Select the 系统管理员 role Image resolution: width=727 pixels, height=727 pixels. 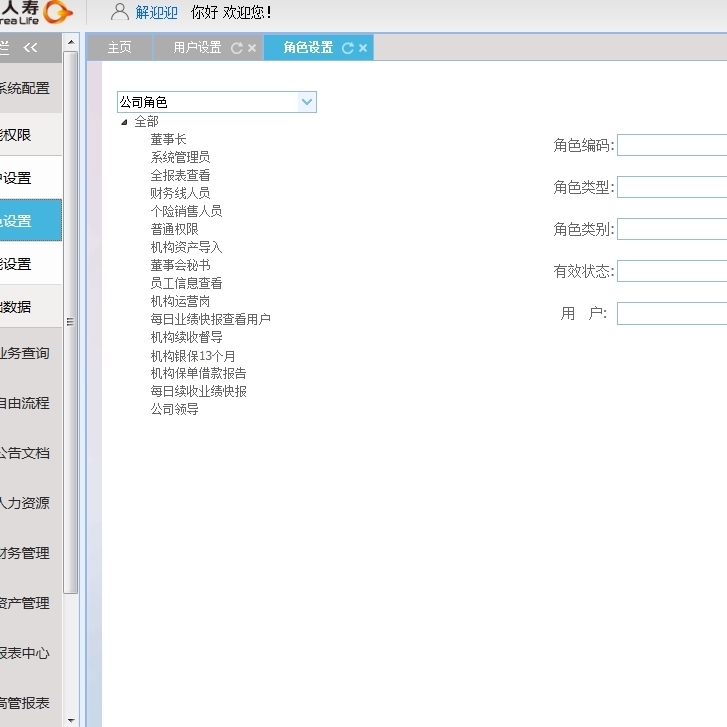coord(180,157)
